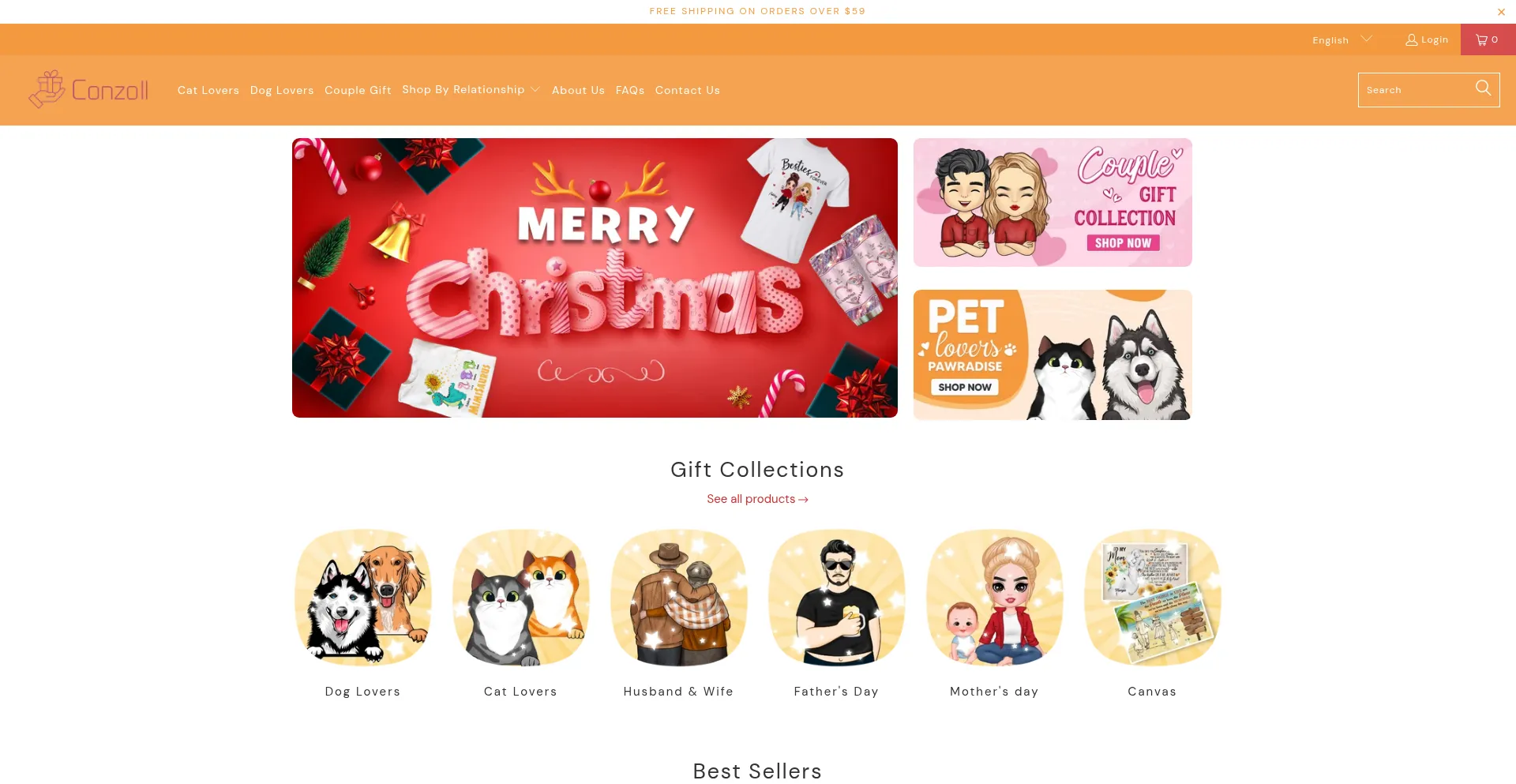Dismiss the free shipping announcement bar
Screen dimensions: 1516x784
[1501, 12]
